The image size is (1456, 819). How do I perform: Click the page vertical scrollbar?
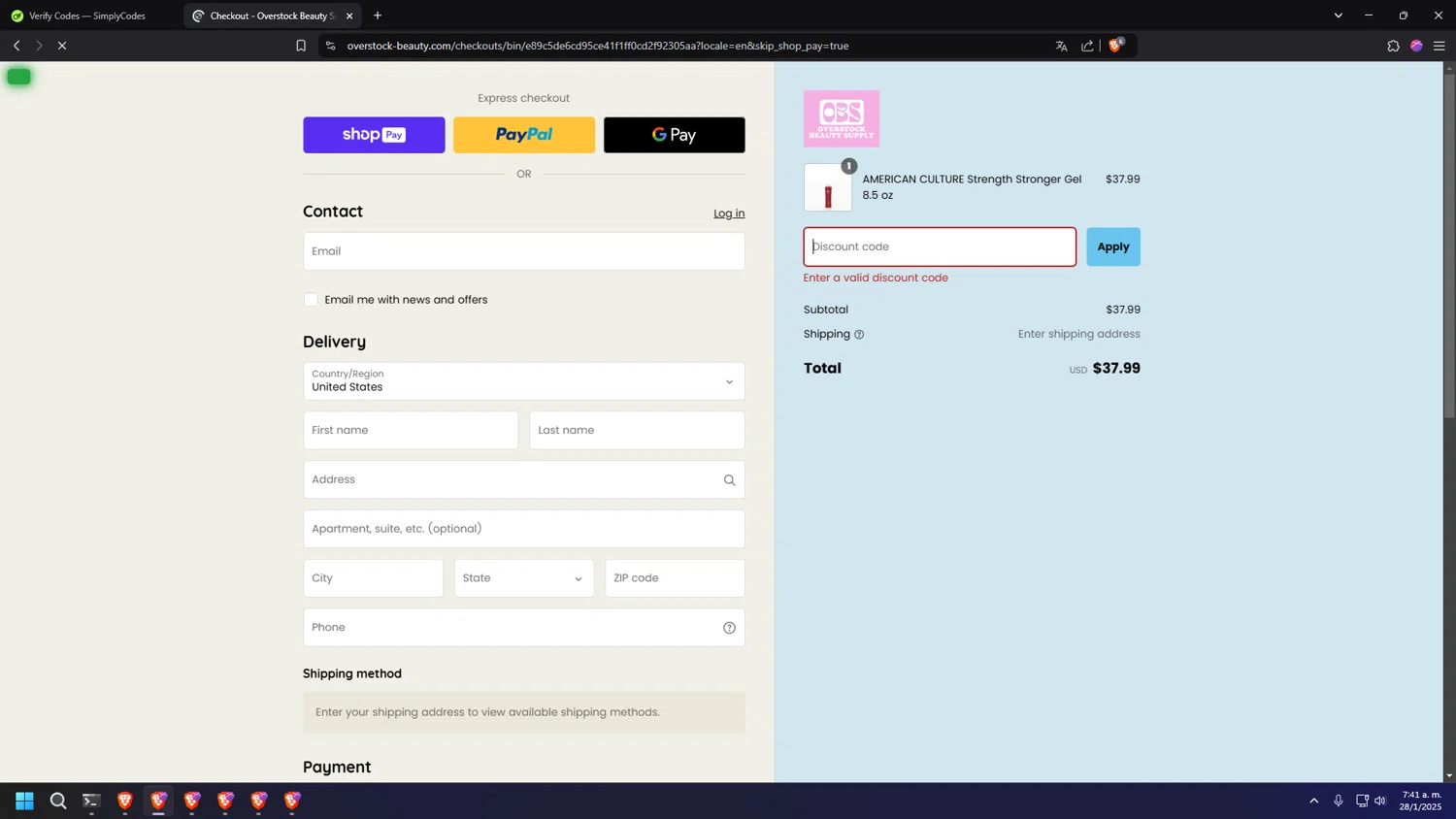point(1449,247)
